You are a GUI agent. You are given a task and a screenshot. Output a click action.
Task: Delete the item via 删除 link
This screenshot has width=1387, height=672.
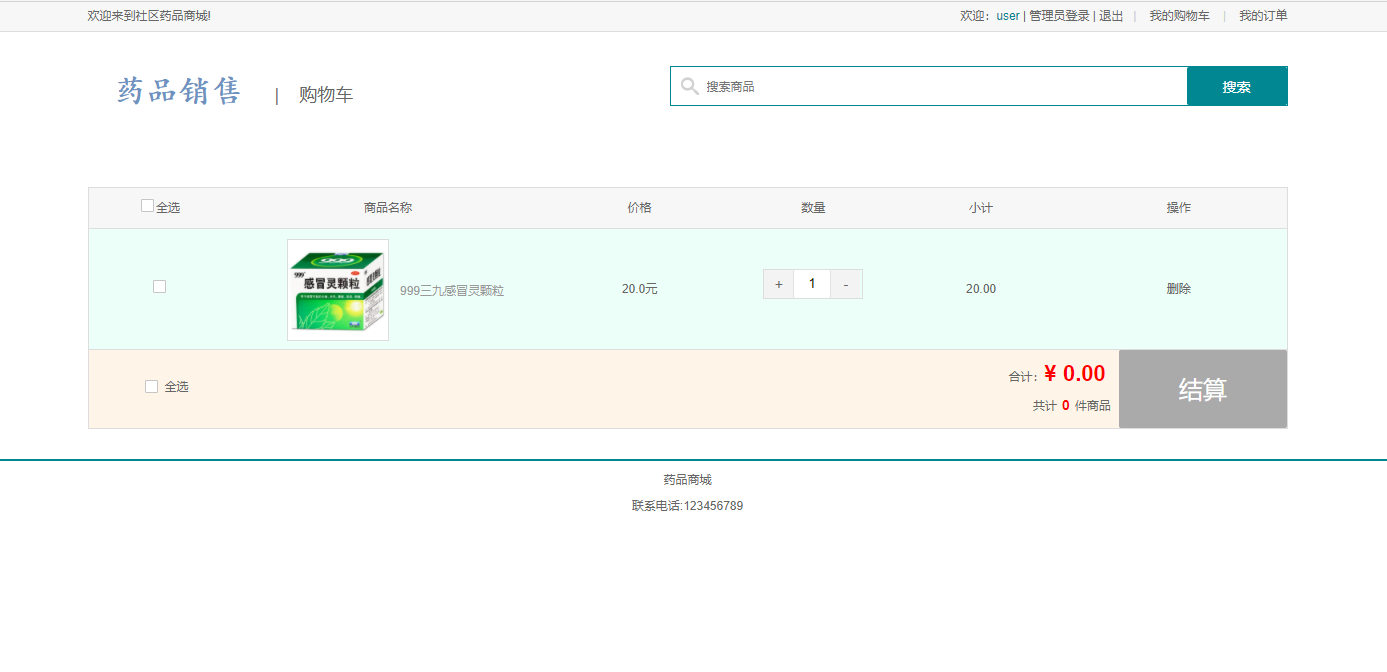1178,288
